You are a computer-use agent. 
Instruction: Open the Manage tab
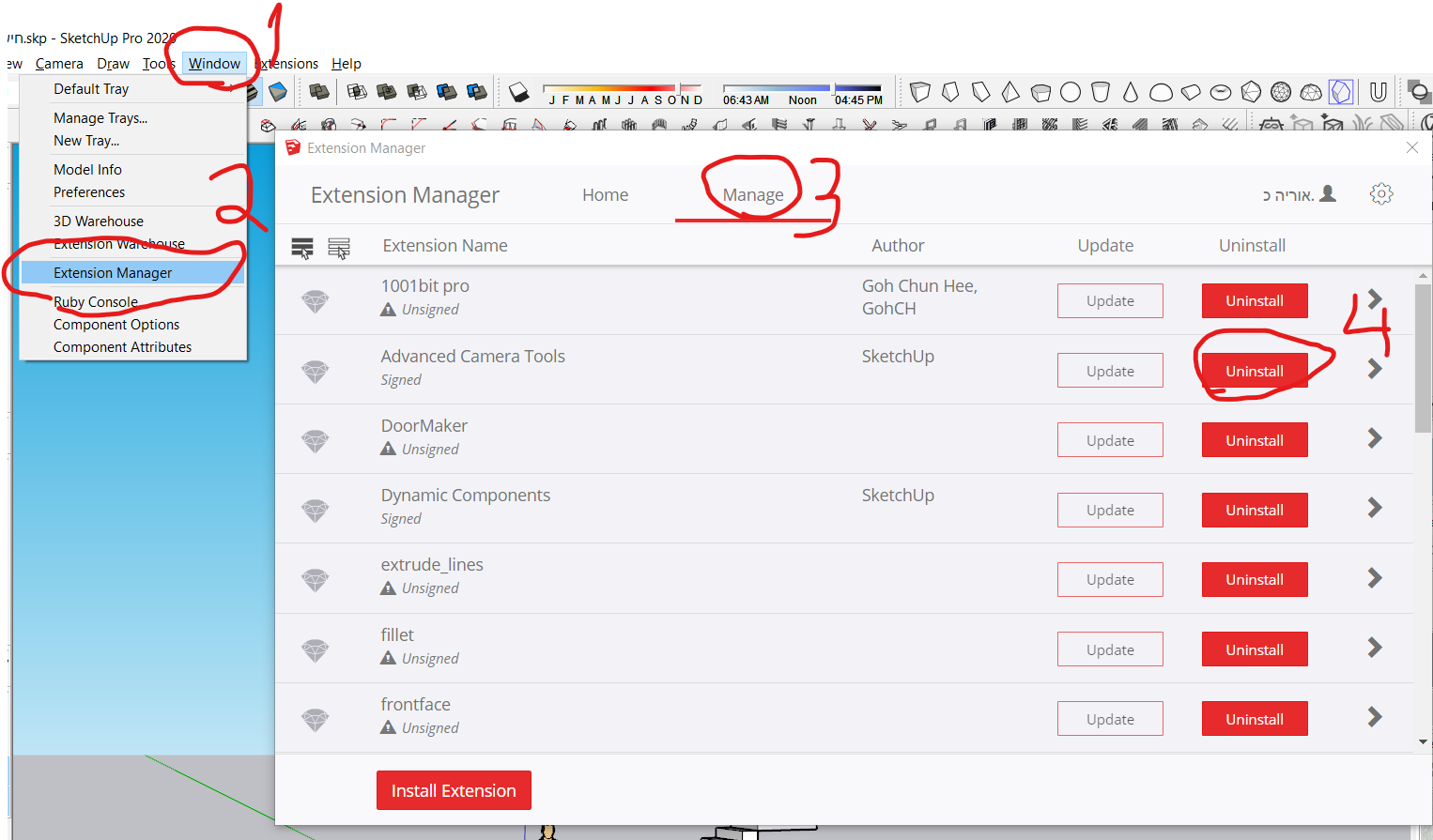pos(753,195)
